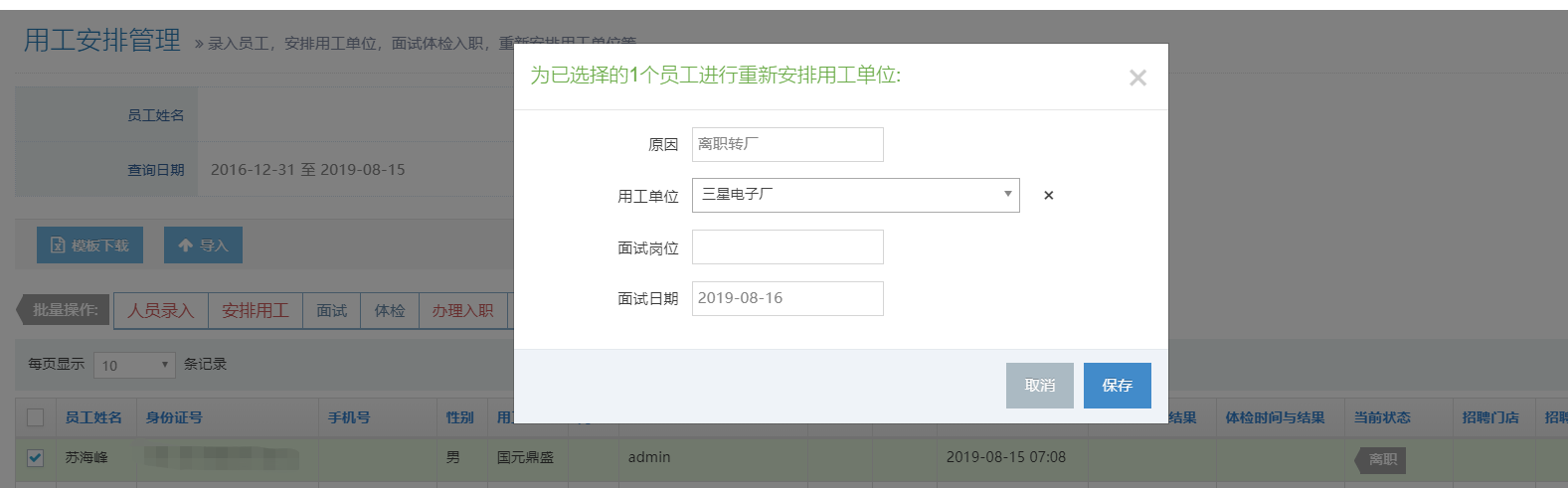1568x488 pixels.
Task: Select the 办理入职 batch operation tab
Action: pyautogui.click(x=462, y=311)
